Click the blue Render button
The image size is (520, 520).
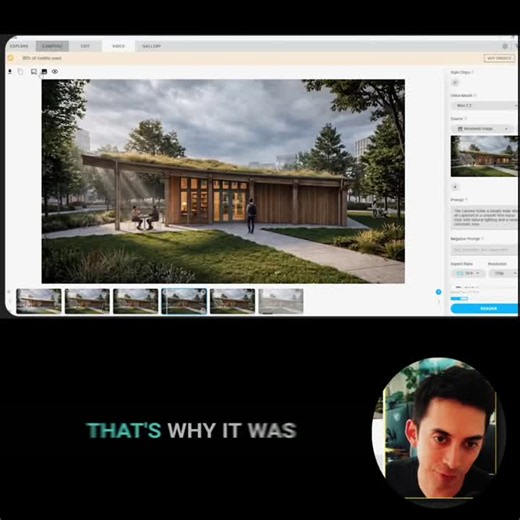tap(485, 309)
